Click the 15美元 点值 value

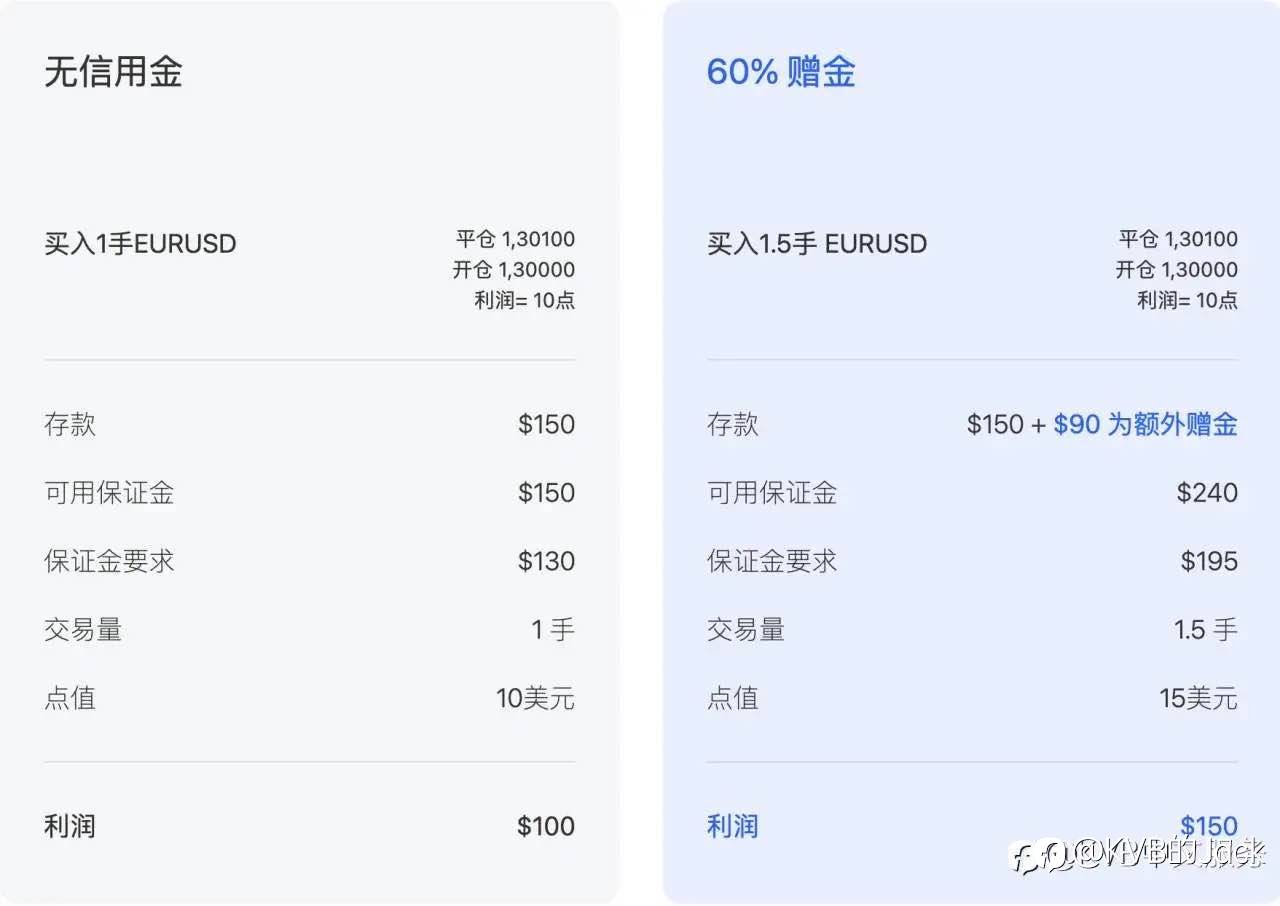pos(1198,698)
